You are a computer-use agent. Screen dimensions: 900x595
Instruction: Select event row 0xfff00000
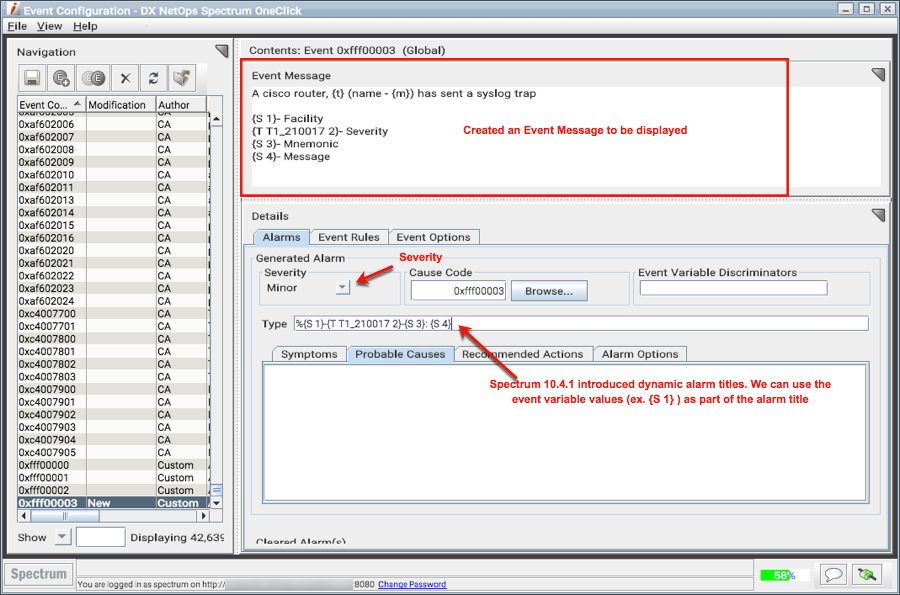point(112,465)
